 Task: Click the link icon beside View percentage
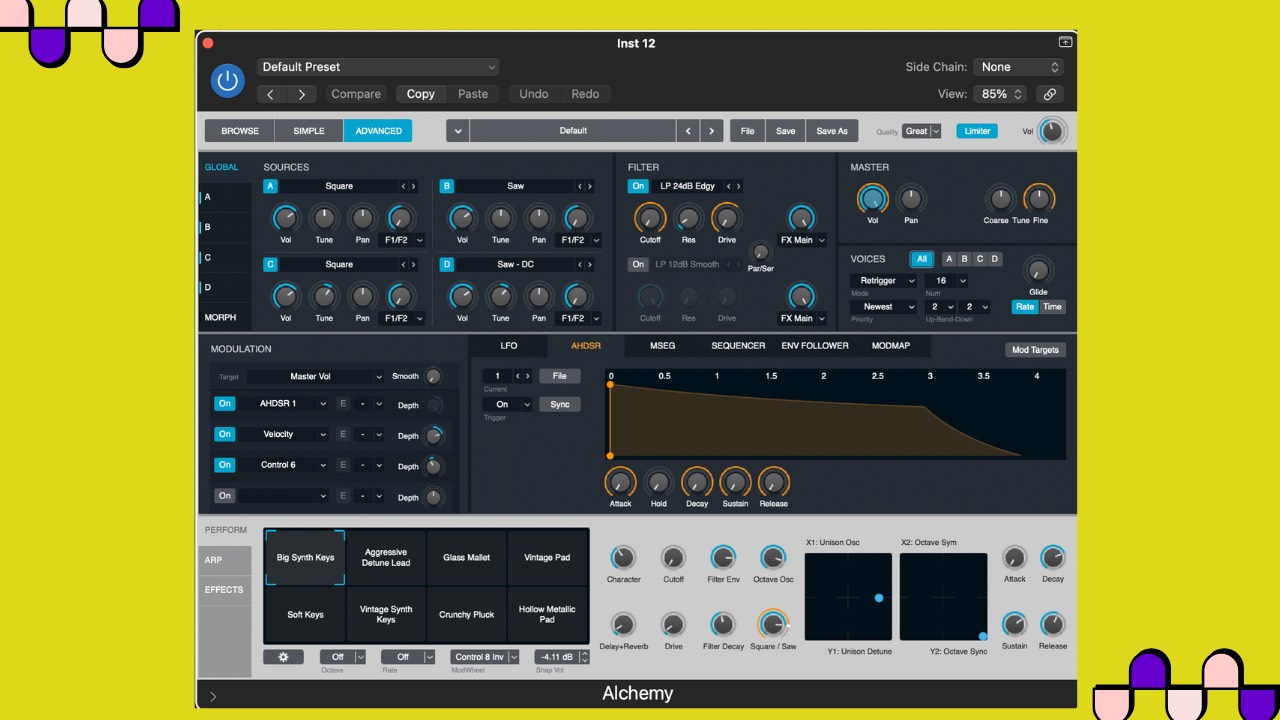pyautogui.click(x=1049, y=94)
